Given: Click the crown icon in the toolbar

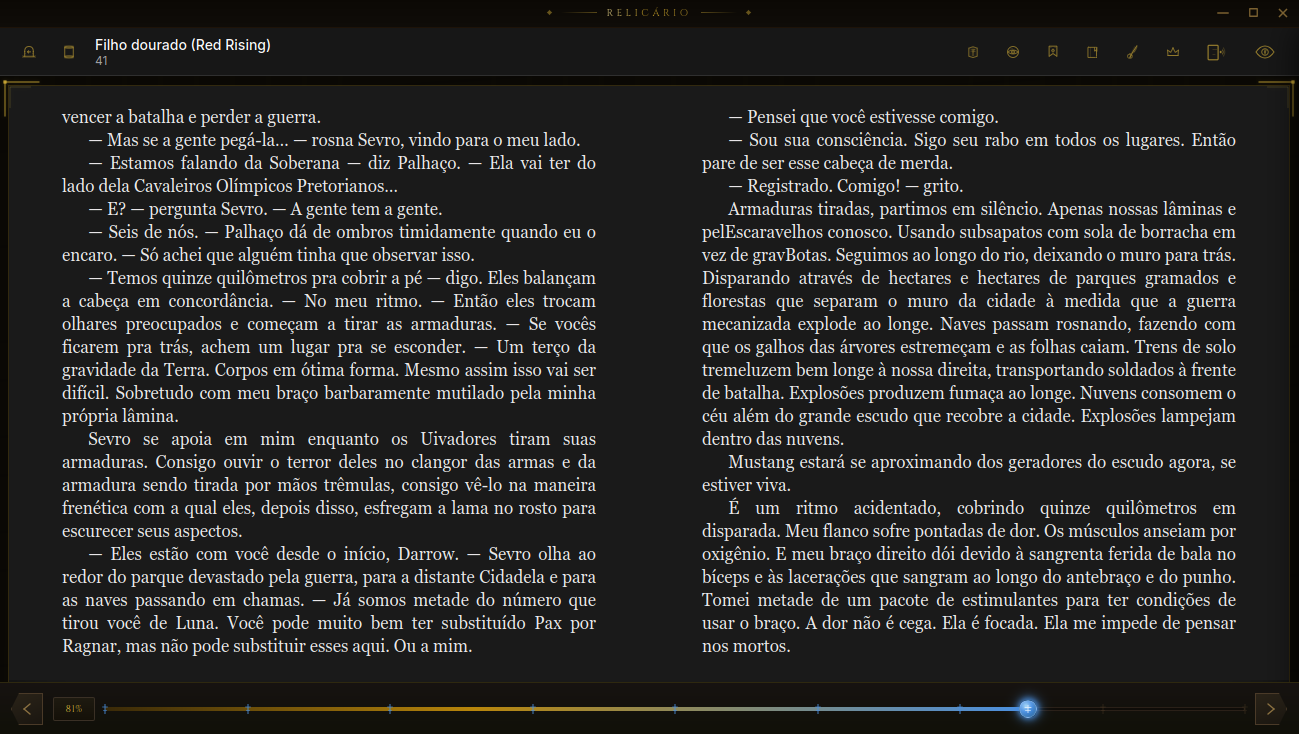Looking at the screenshot, I should click(1173, 52).
